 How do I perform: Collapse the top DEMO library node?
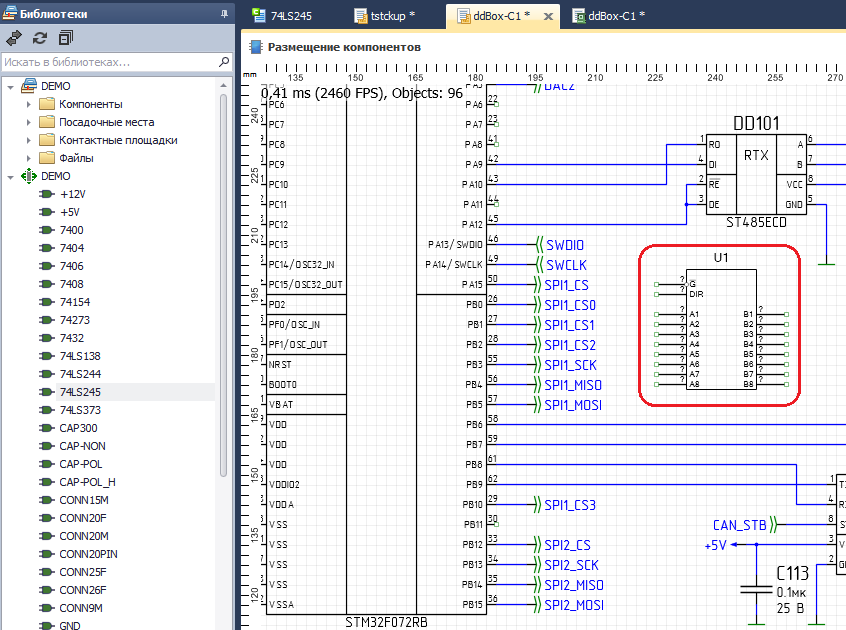coord(11,87)
